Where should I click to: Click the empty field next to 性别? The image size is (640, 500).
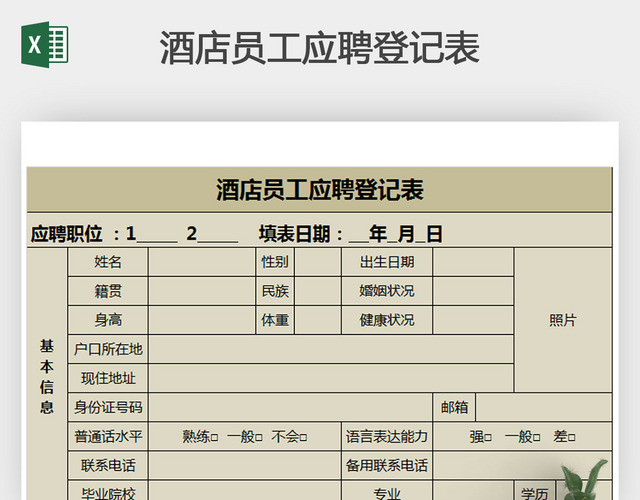(318, 262)
